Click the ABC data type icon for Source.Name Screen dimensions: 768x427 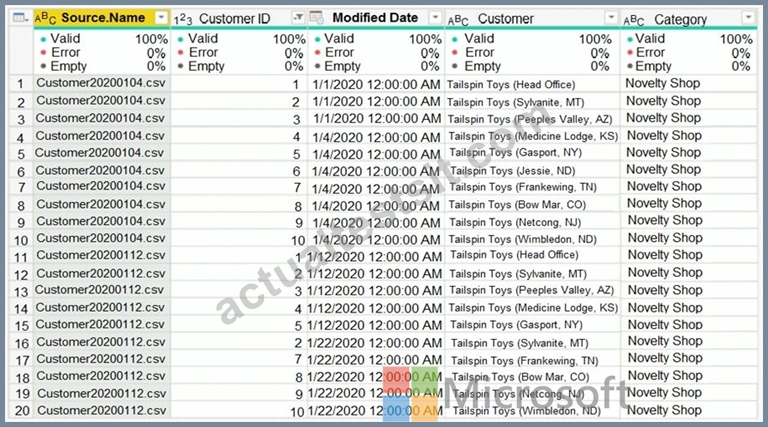[x=45, y=18]
